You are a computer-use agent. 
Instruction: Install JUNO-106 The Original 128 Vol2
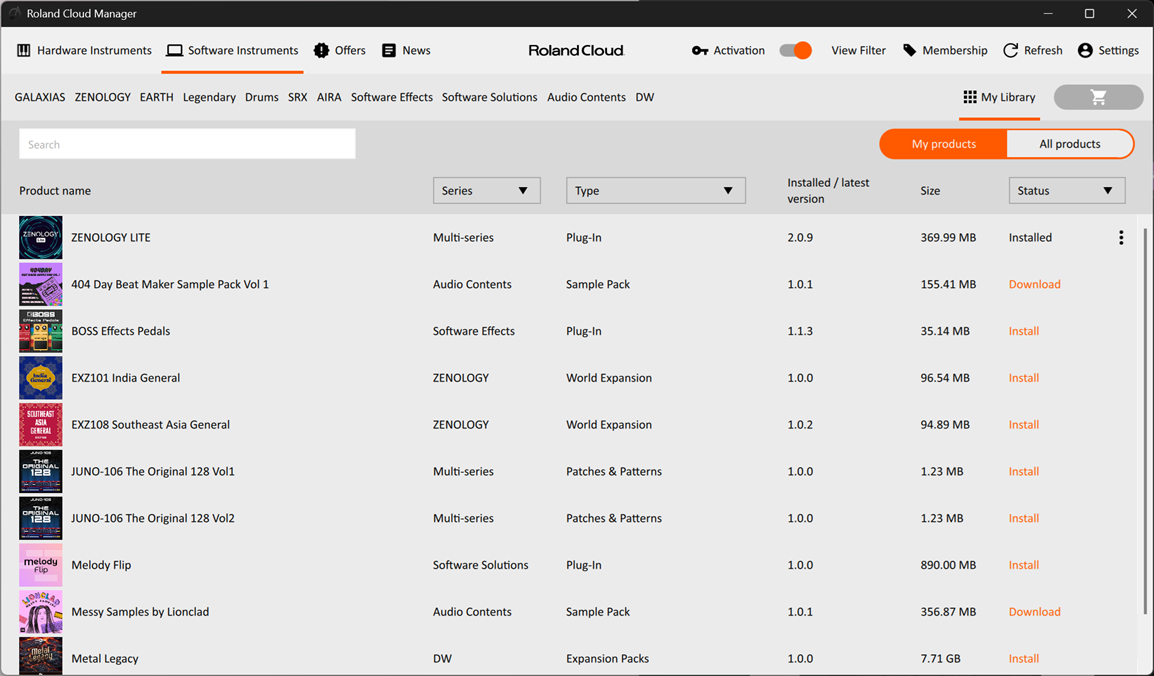[x=1024, y=519]
